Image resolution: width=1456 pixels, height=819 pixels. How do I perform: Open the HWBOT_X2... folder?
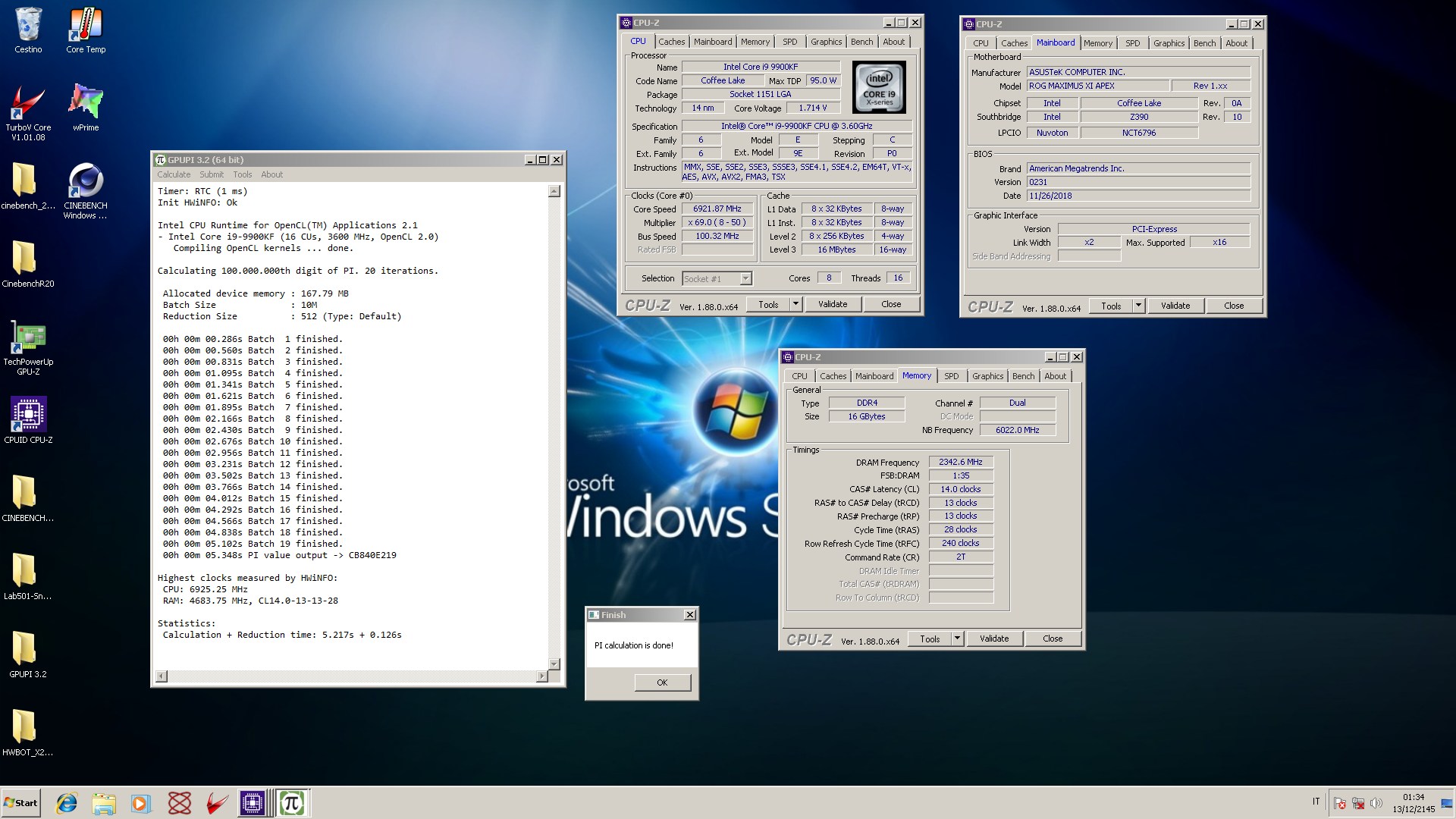(28, 733)
